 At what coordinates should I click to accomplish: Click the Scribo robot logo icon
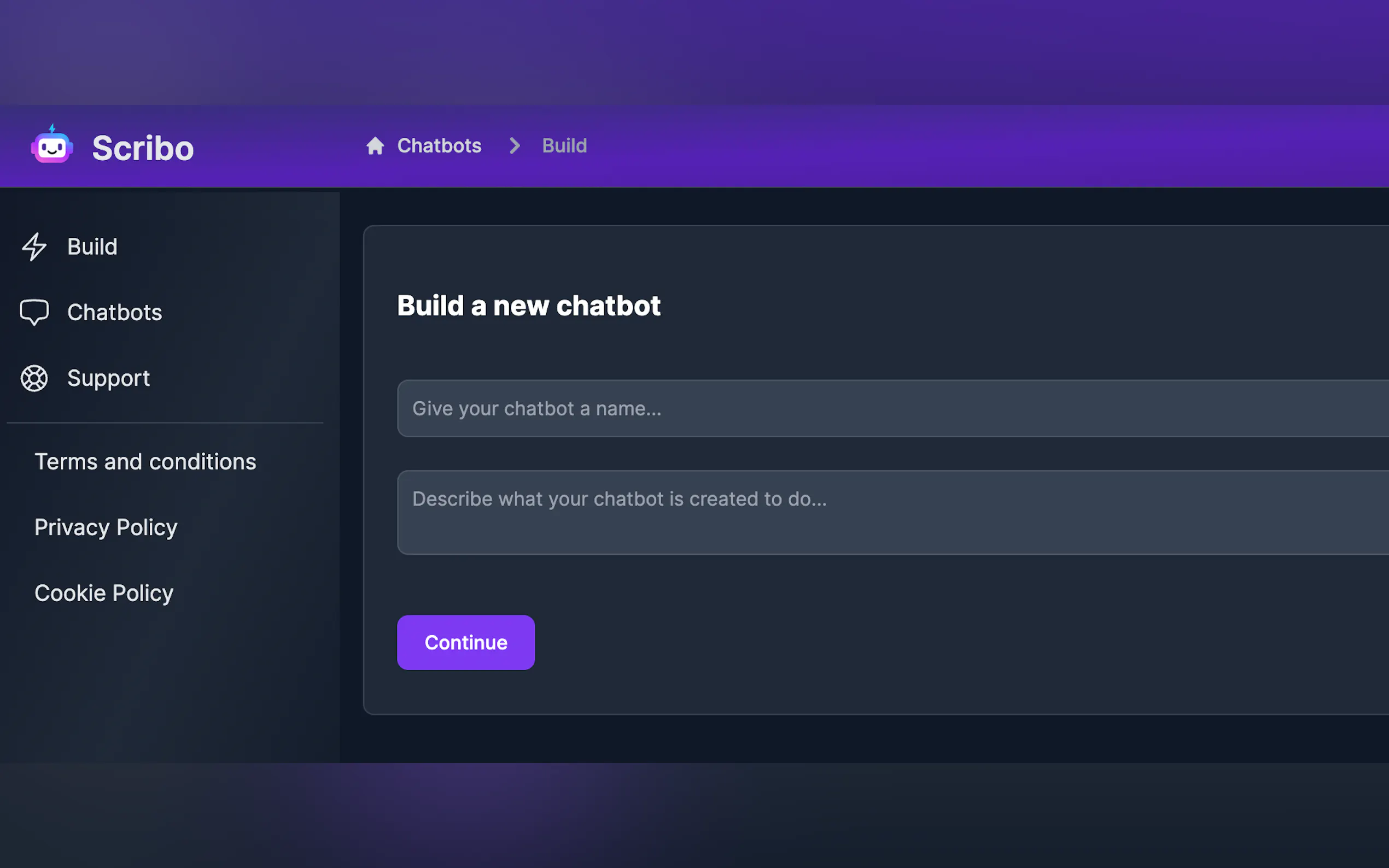pyautogui.click(x=52, y=146)
